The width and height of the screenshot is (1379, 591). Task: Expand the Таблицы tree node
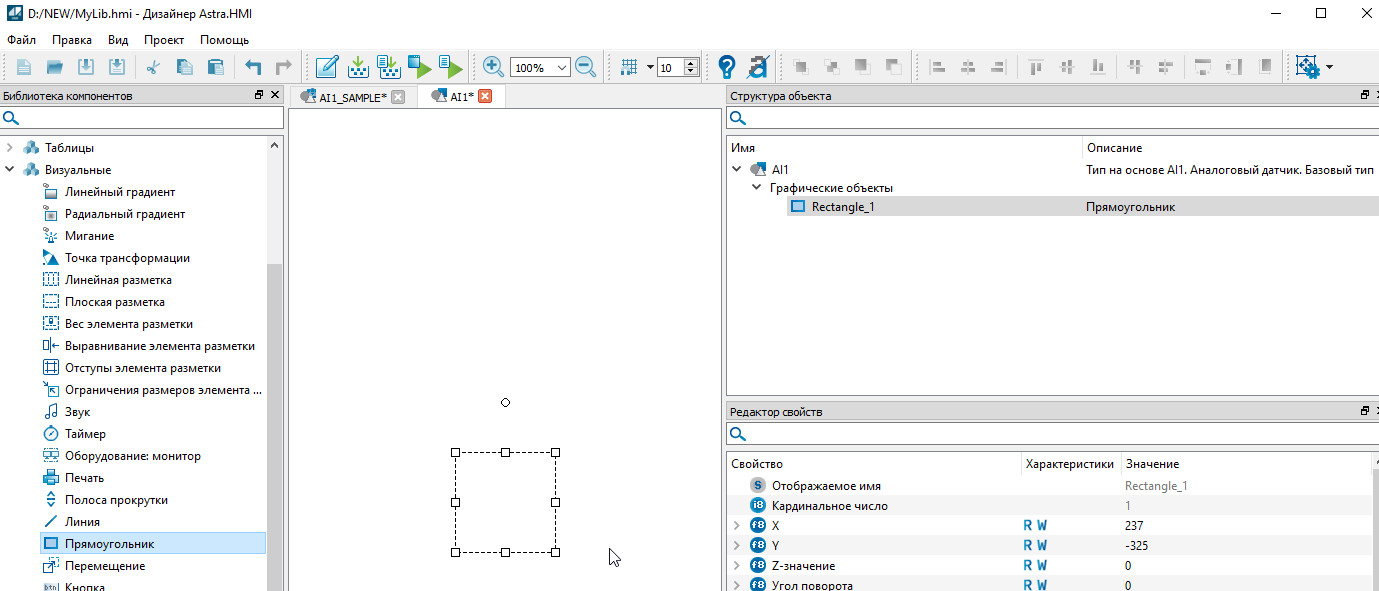coord(10,147)
